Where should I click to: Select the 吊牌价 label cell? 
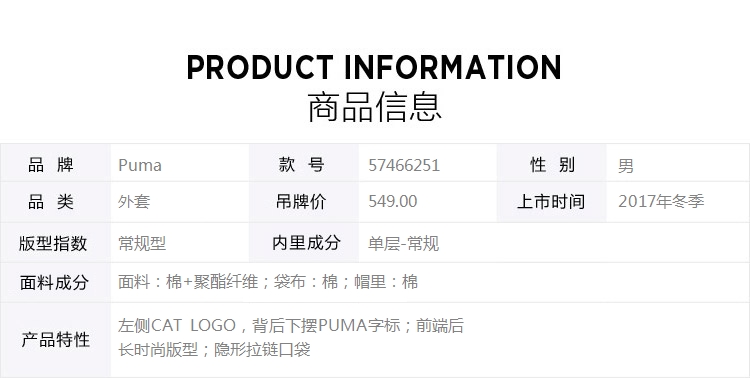304,202
